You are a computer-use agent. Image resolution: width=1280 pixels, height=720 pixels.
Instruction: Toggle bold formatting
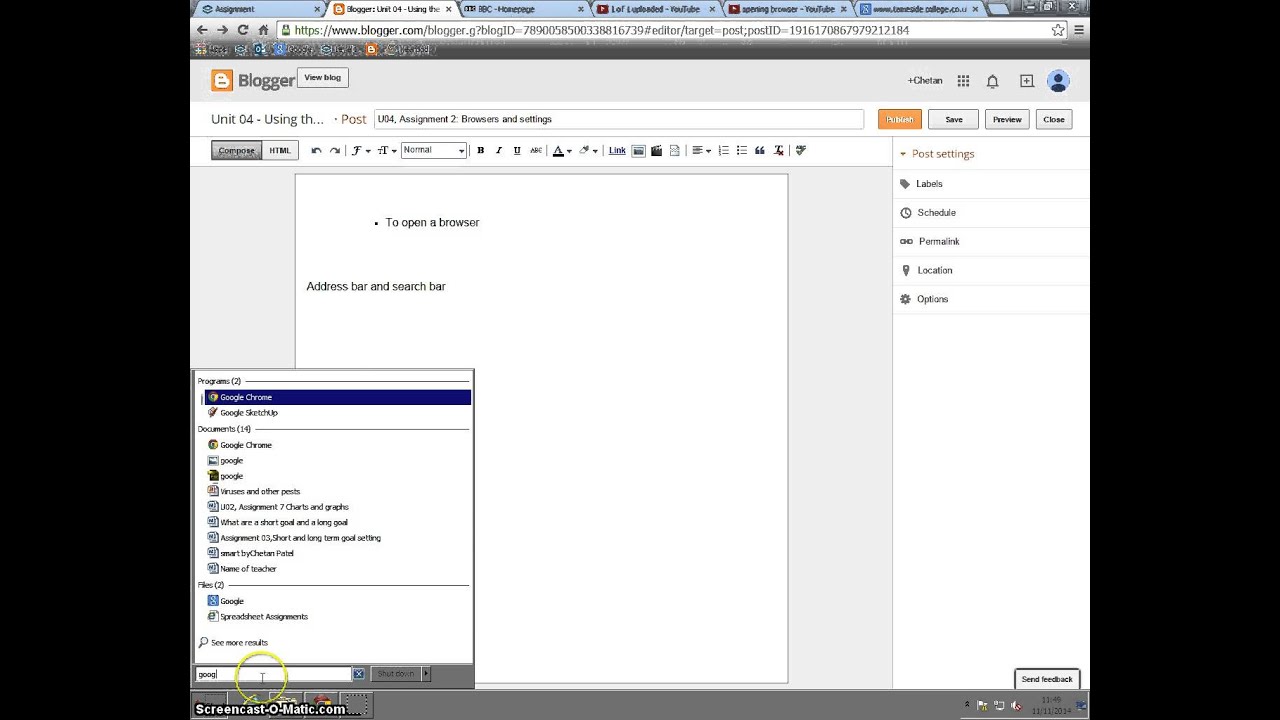pos(480,151)
